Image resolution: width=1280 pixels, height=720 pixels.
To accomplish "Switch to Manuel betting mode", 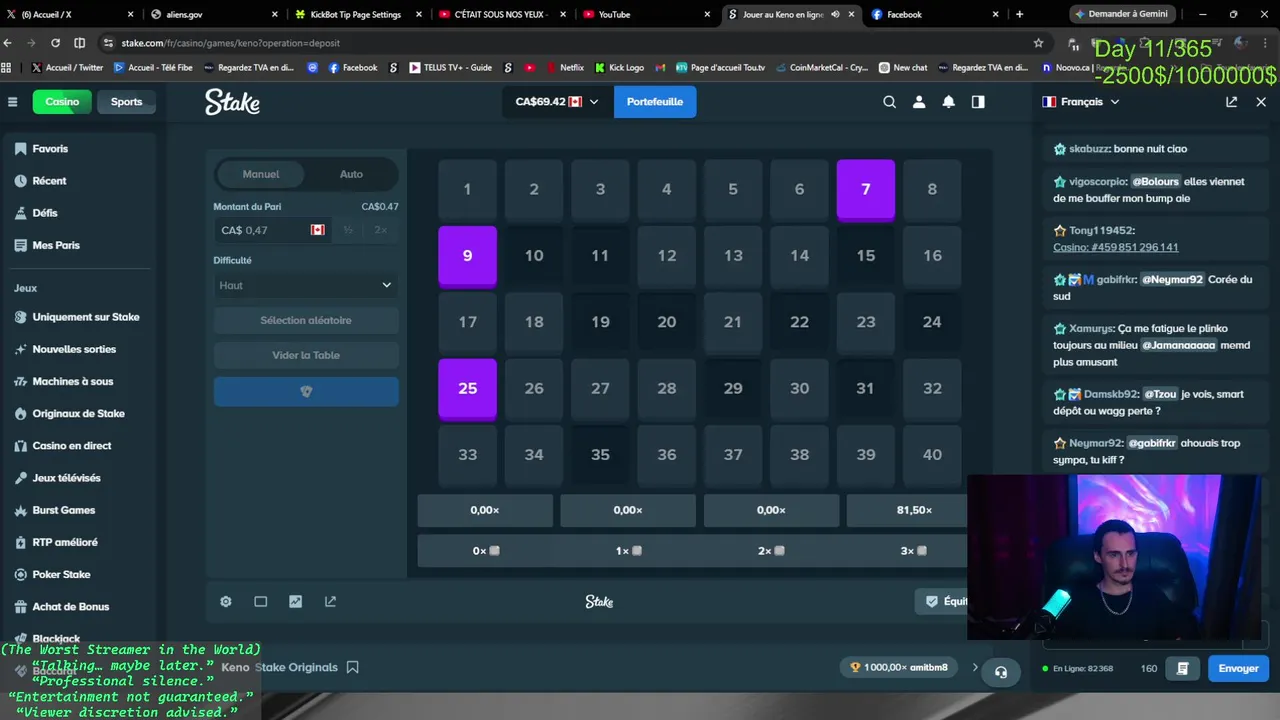I will (261, 174).
